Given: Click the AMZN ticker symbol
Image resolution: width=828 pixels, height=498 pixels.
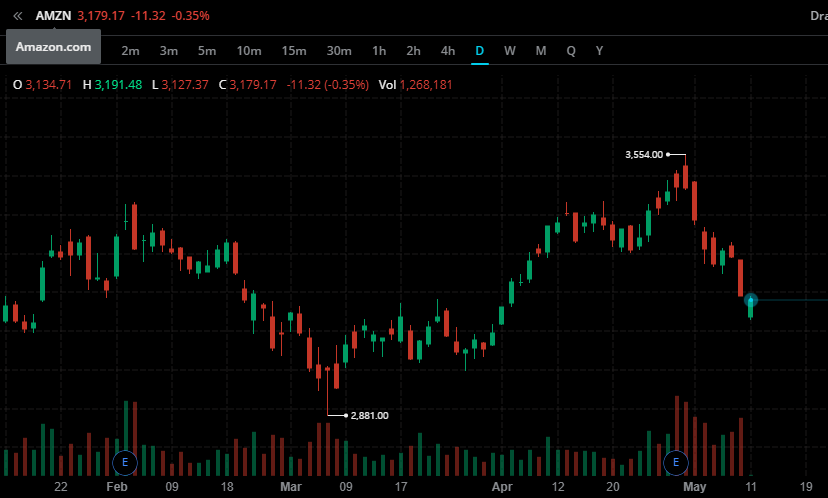Looking at the screenshot, I should [x=53, y=16].
